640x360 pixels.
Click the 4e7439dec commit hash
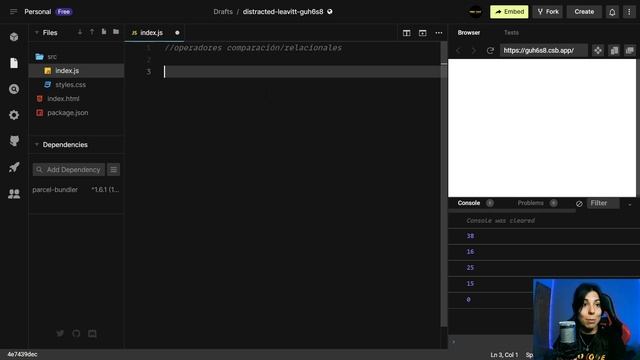point(22,354)
